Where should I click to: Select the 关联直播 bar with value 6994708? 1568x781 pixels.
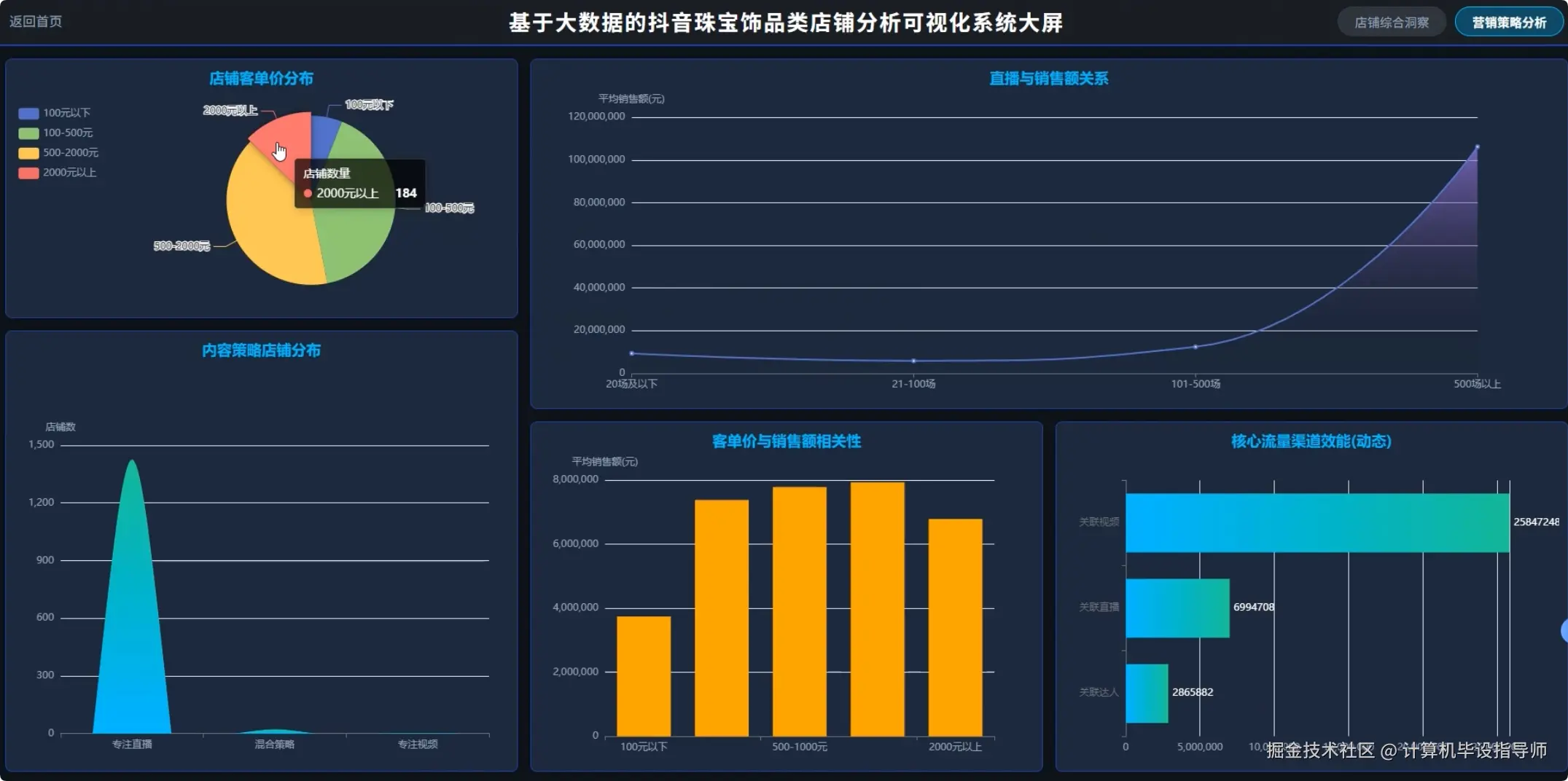[x=1177, y=608]
